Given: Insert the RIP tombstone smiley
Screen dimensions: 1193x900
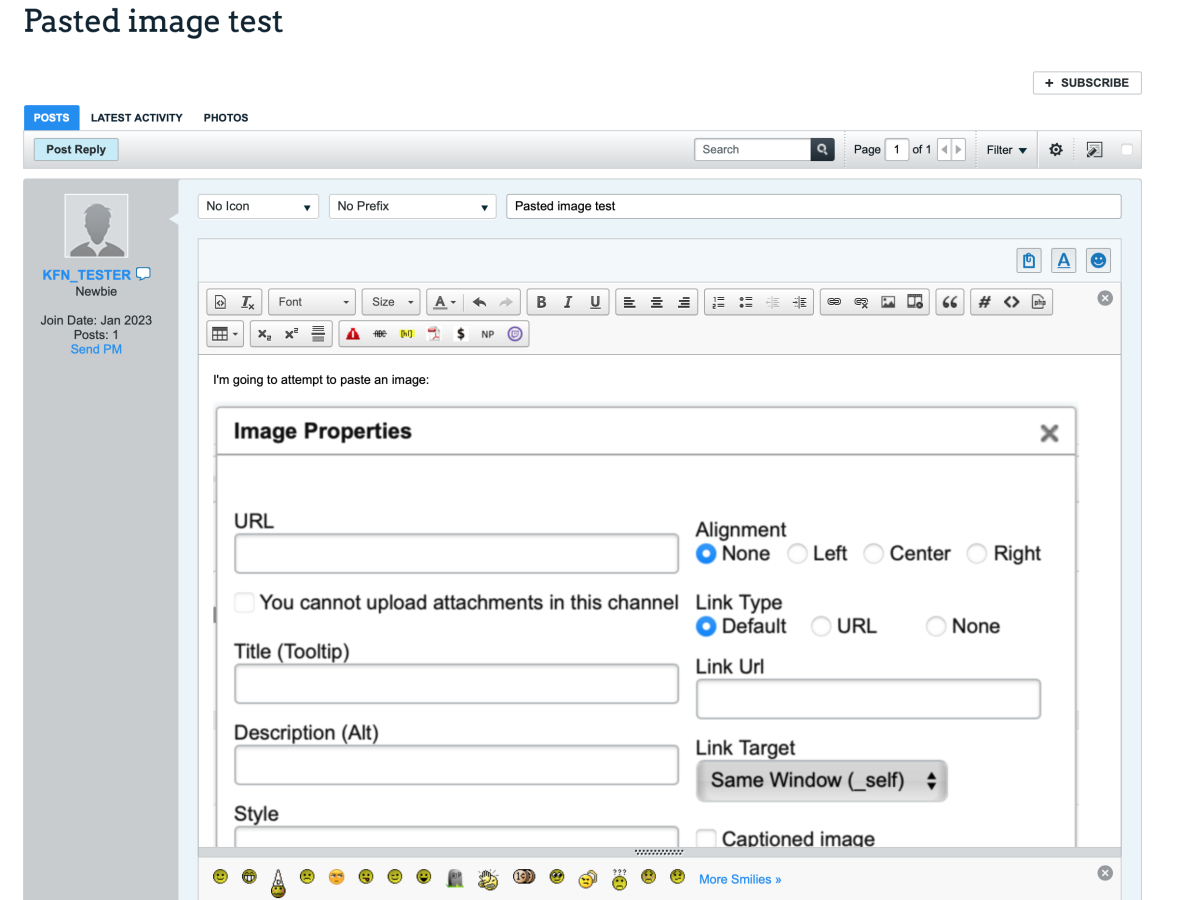Looking at the screenshot, I should (455, 879).
